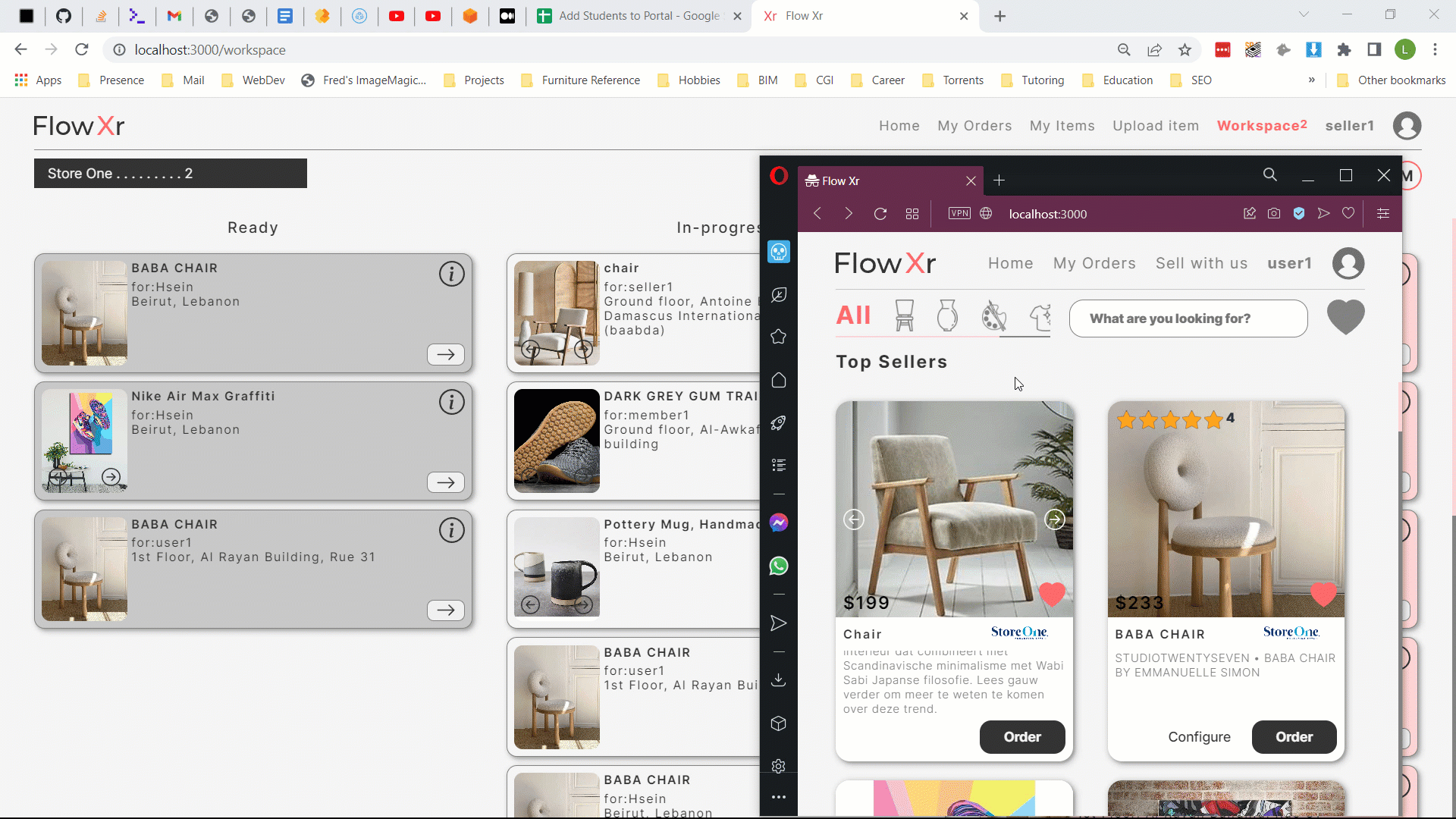The width and height of the screenshot is (1456, 819).
Task: Toggle favorite heart on BABA CHAIR card
Action: point(1323,594)
